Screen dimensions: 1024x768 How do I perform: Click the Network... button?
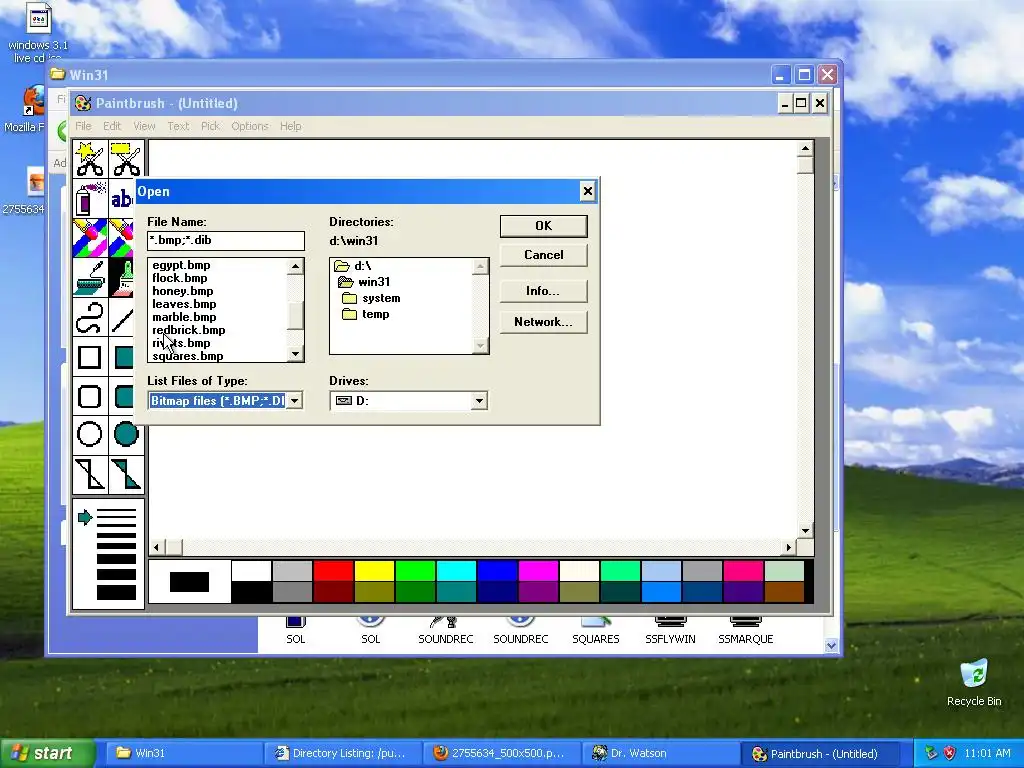543,322
